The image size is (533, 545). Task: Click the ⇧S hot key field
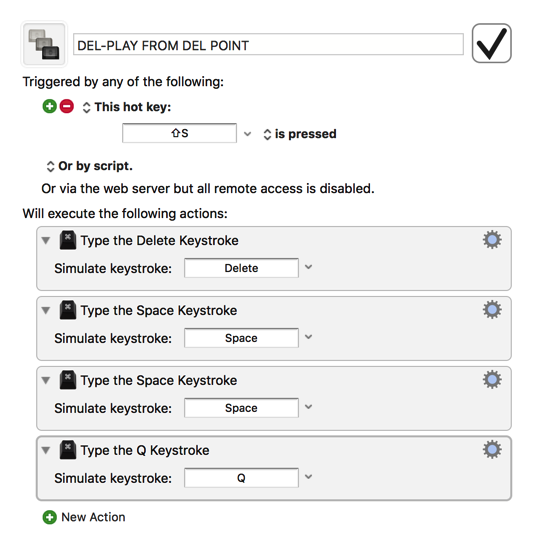179,133
